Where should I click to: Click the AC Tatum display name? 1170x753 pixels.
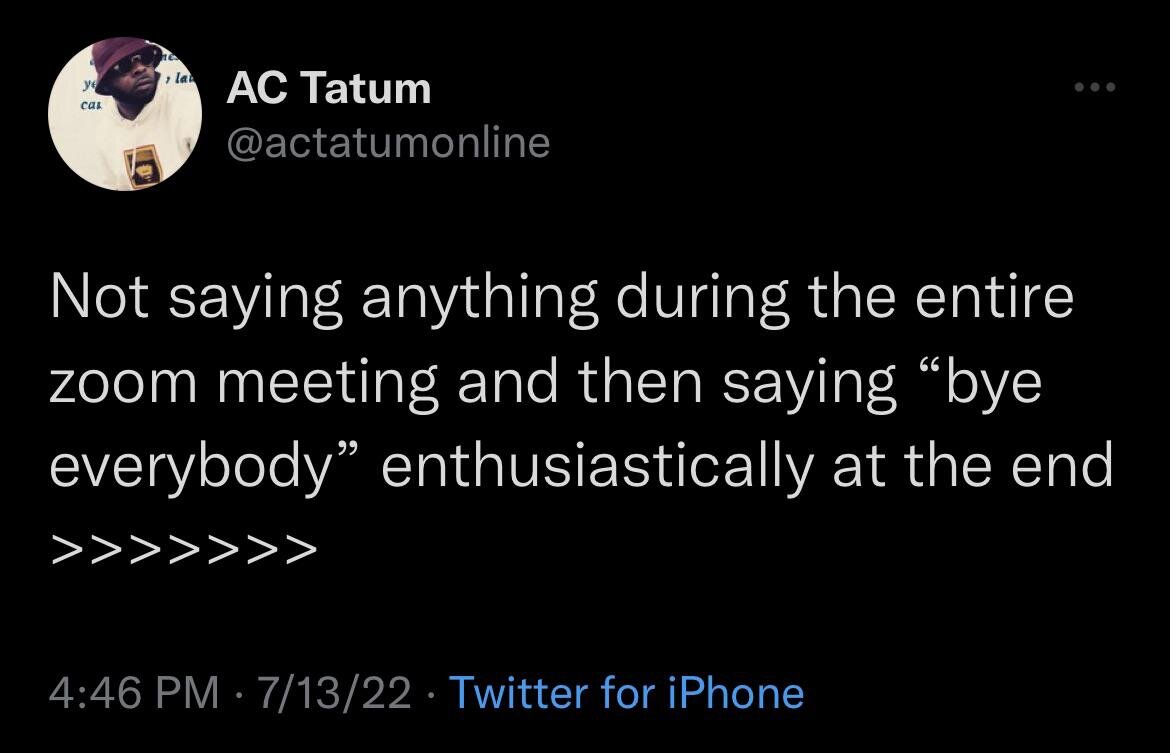[329, 88]
